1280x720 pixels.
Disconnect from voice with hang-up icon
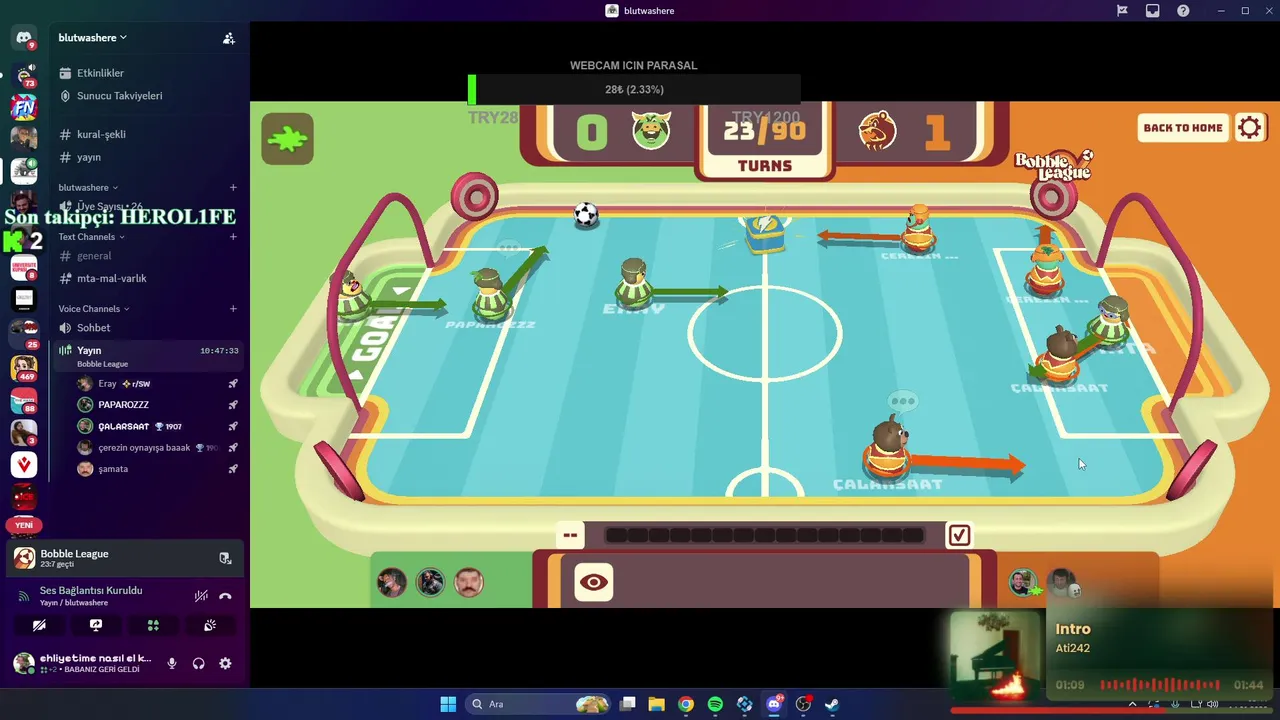pos(225,596)
